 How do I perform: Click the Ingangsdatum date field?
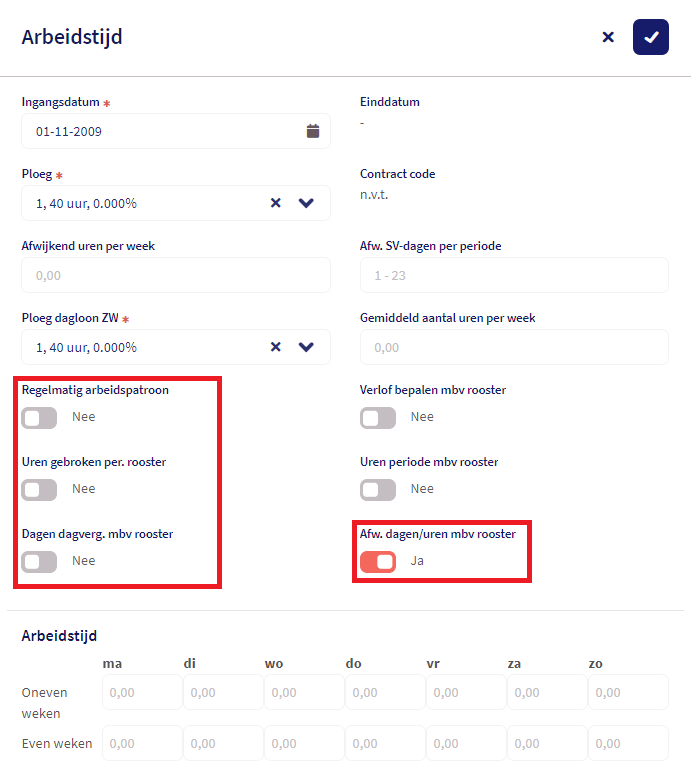click(x=160, y=131)
